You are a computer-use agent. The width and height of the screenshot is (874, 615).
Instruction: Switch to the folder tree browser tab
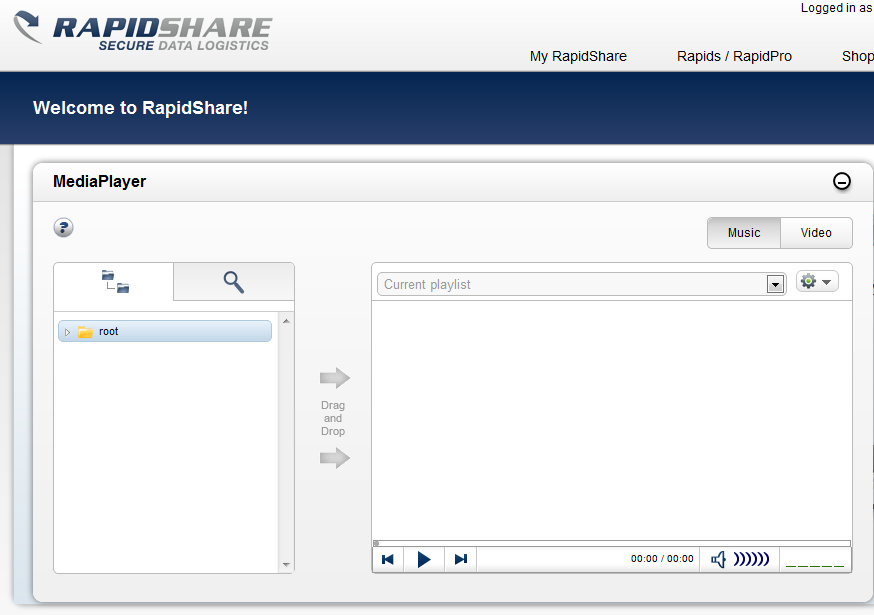pyautogui.click(x=114, y=282)
